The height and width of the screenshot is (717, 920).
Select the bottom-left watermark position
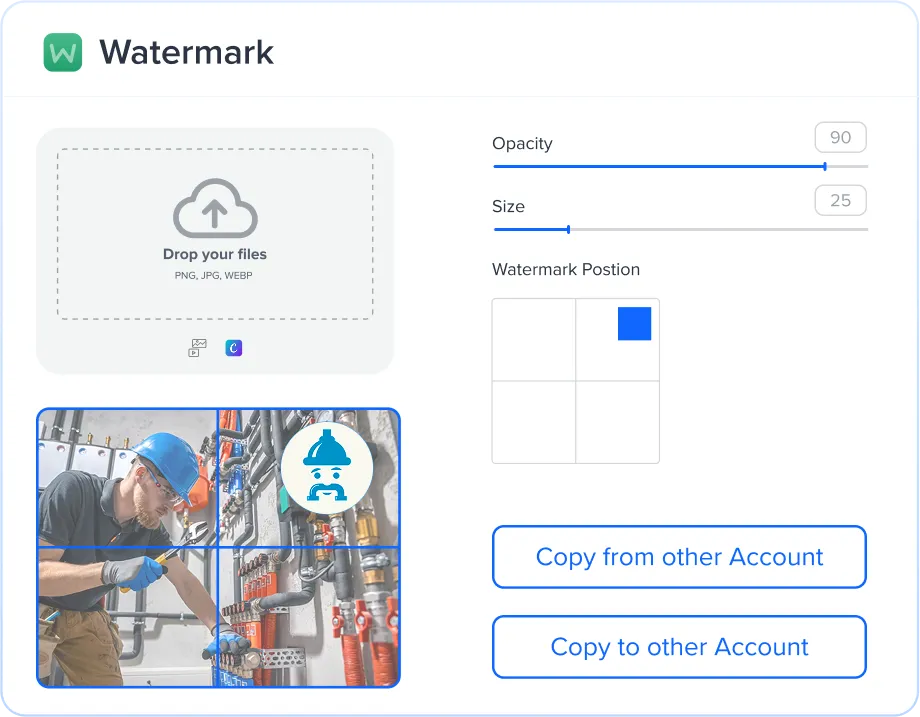point(533,422)
